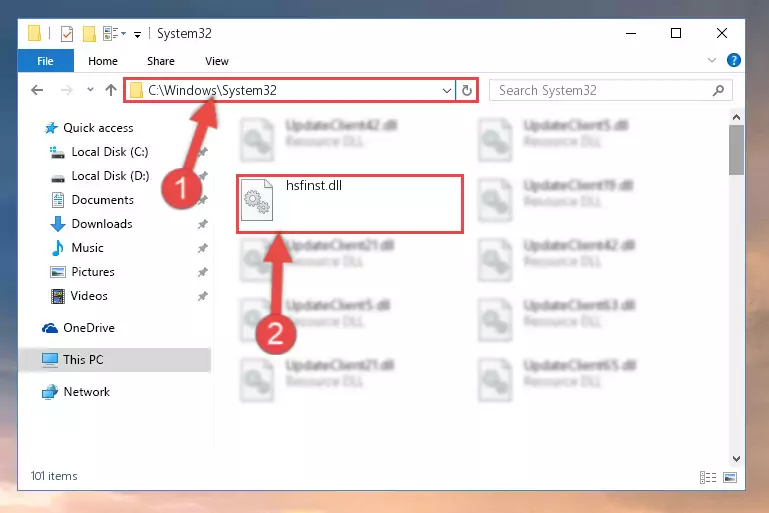The height and width of the screenshot is (513, 769).
Task: Click the Videos film icon in sidebar
Action: (x=58, y=296)
